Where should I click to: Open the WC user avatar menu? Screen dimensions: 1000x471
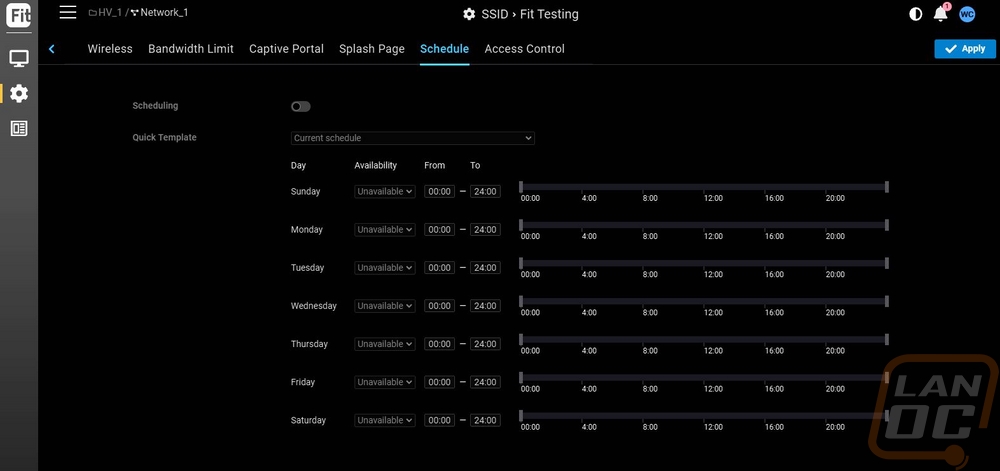pyautogui.click(x=967, y=14)
